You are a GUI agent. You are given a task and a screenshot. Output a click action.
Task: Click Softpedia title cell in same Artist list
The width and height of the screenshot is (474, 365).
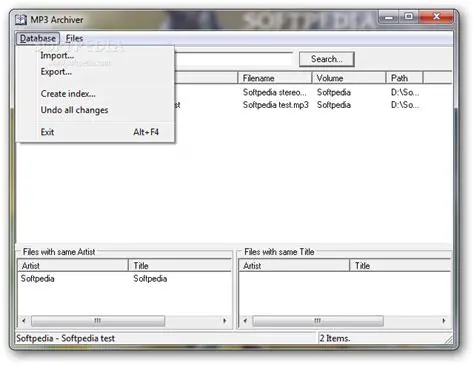pyautogui.click(x=150, y=279)
